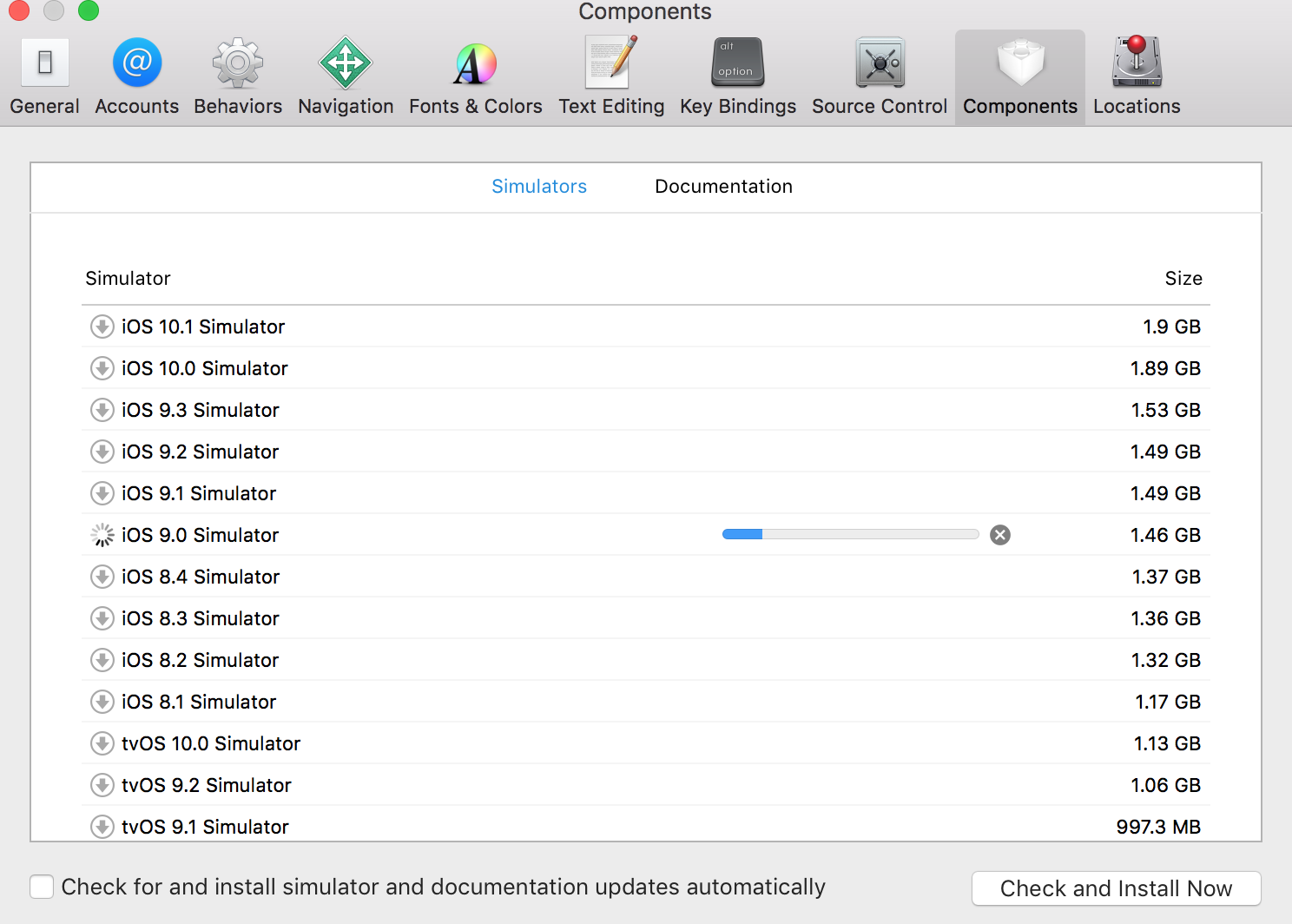1292x924 pixels.
Task: Select the tvOS 9.1 Simulator row text
Action: coord(205,828)
